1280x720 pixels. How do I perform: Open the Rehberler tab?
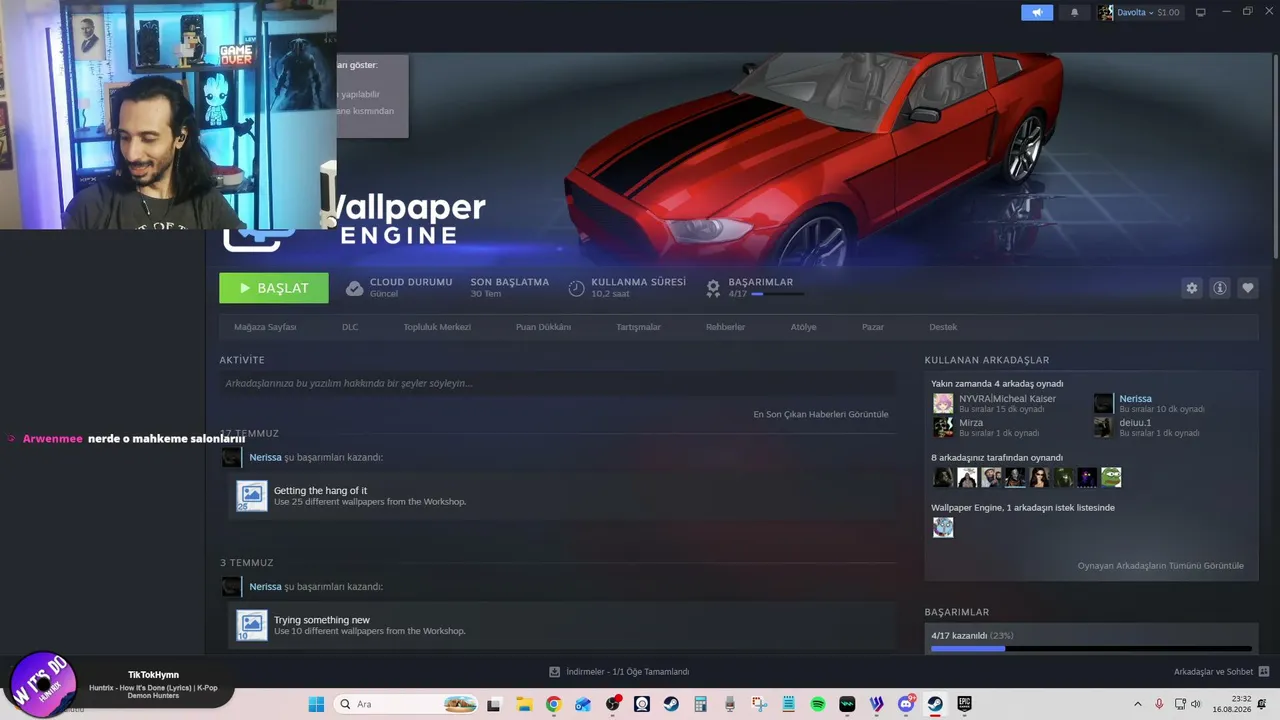click(725, 327)
